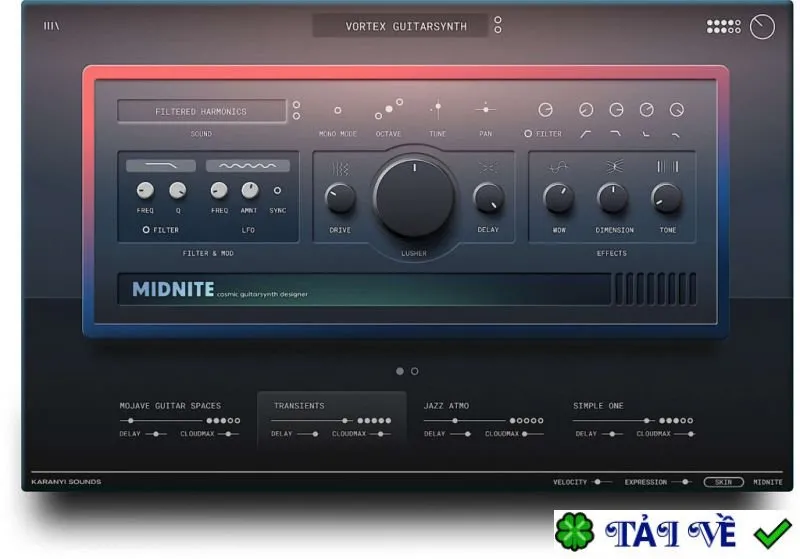The image size is (800, 559).
Task: Click the Delay effect icon above its knob
Action: 488,167
